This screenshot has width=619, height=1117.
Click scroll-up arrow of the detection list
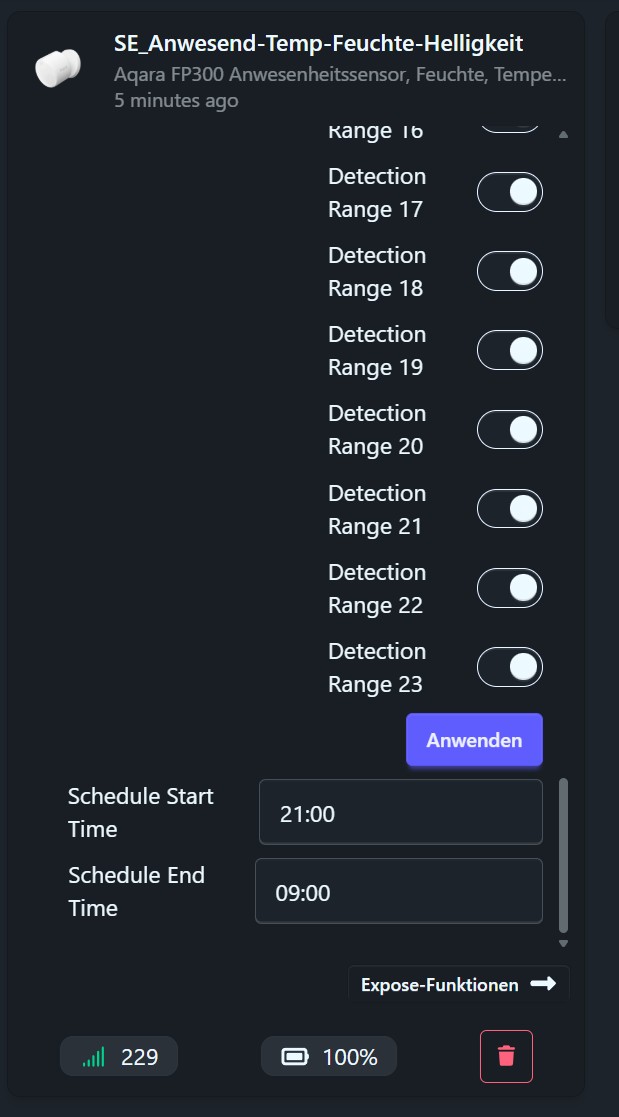(563, 135)
